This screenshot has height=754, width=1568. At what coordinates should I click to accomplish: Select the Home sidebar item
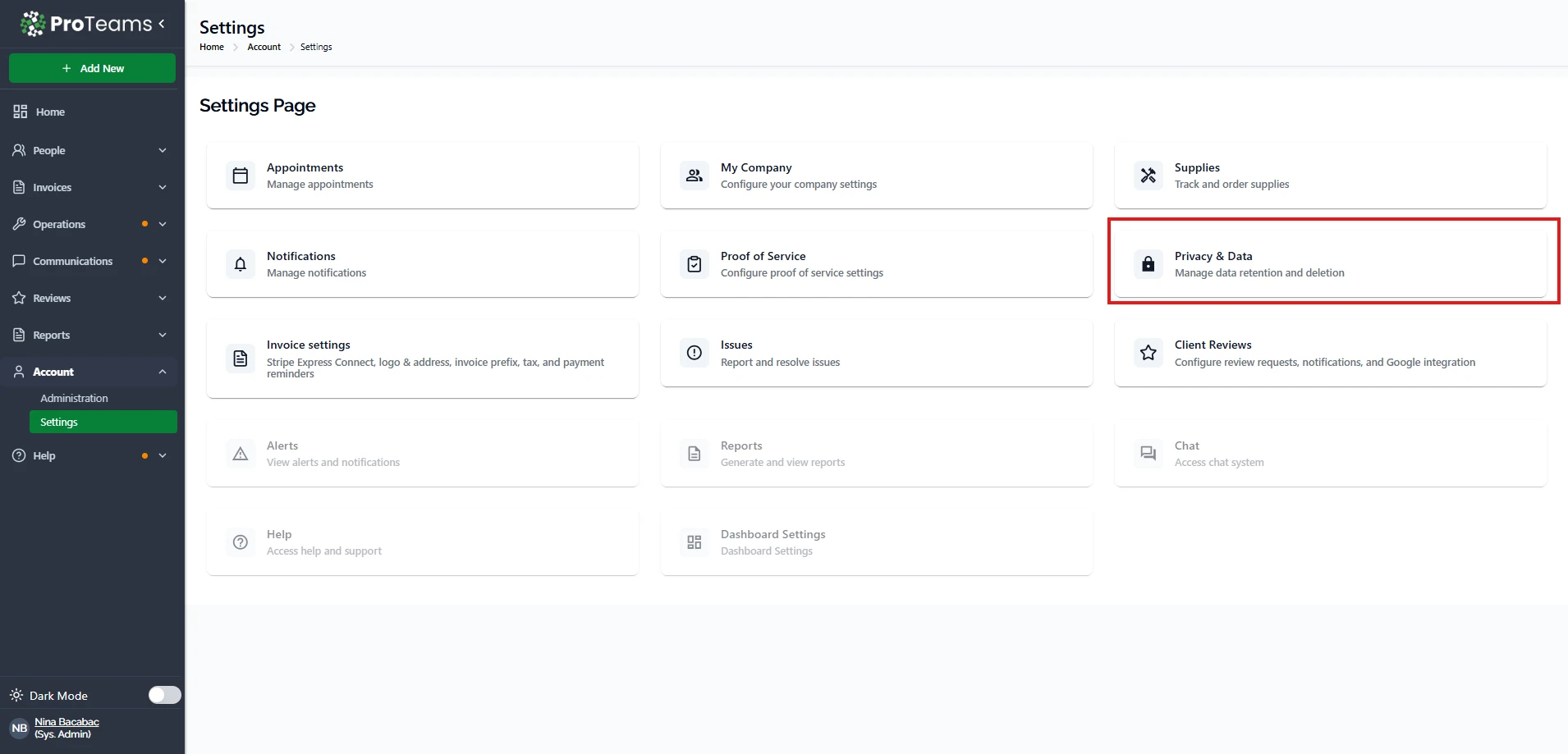point(50,112)
